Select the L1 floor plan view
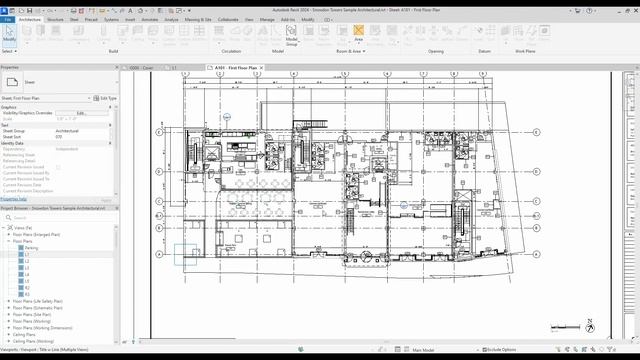The width and height of the screenshot is (640, 360). point(27,254)
